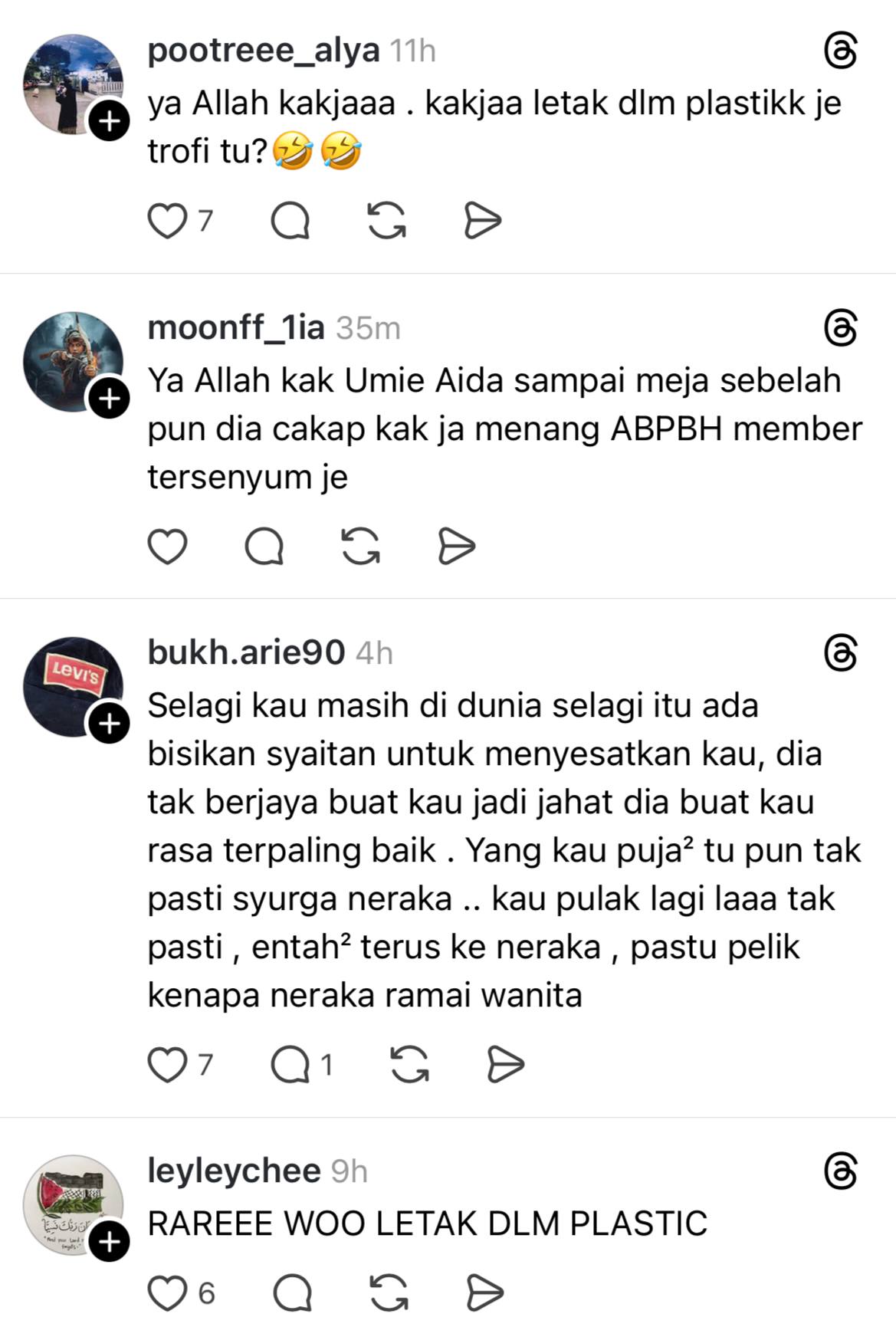Like bukh.arie90's comment with 7 likes

coord(167,1065)
